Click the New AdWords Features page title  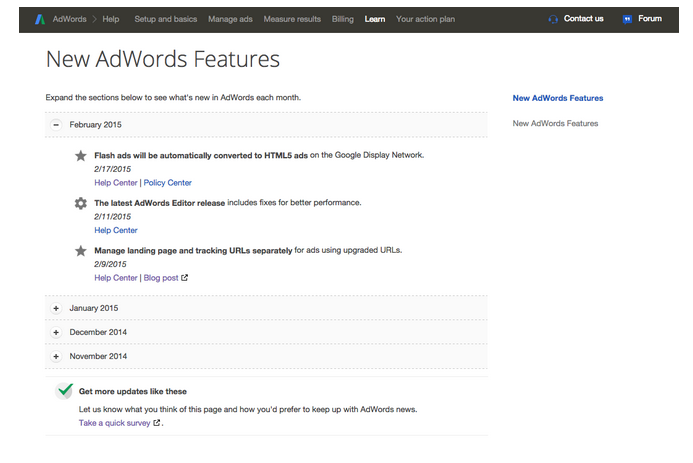tap(163, 59)
